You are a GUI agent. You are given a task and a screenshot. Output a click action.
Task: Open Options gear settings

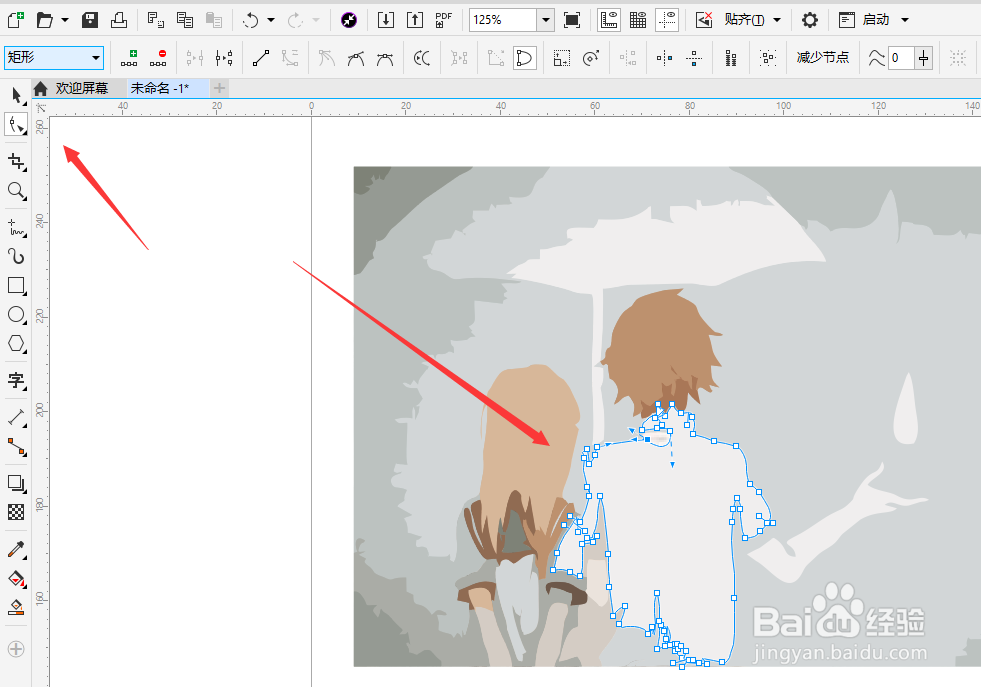click(810, 20)
